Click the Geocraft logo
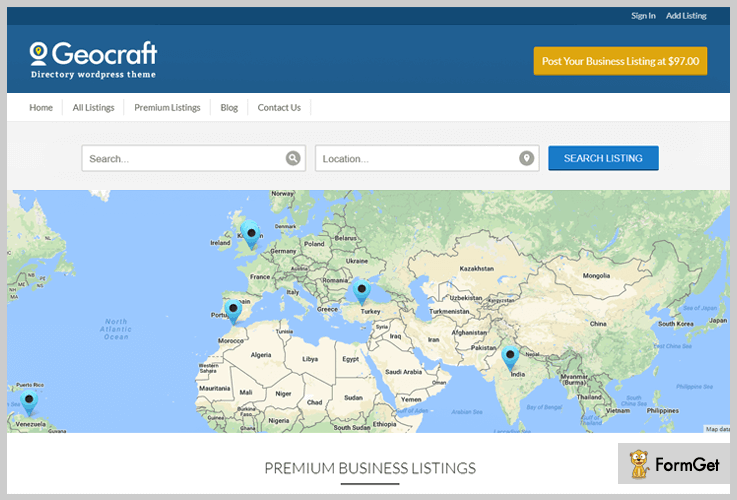This screenshot has height=500, width=737. coord(93,60)
